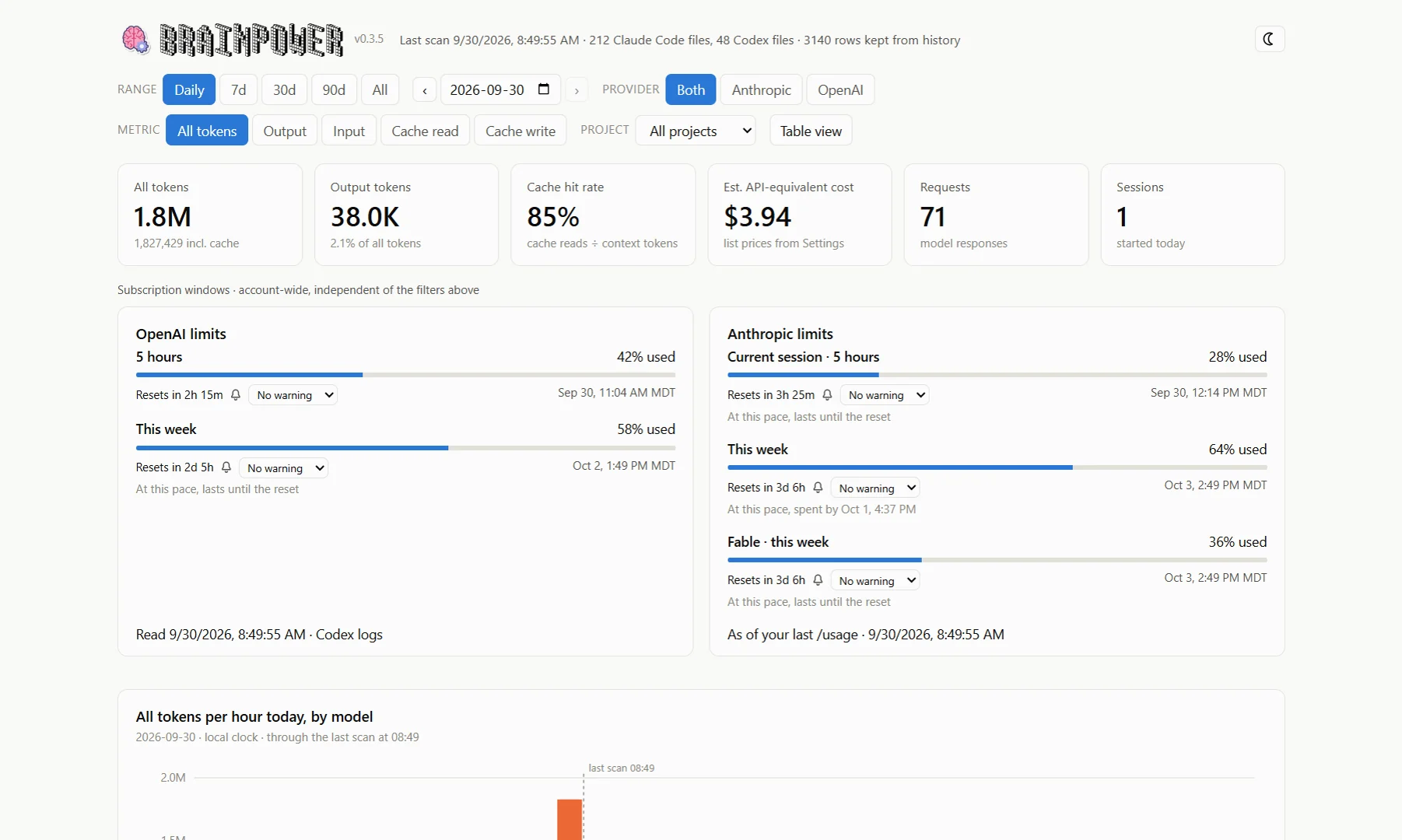Open warning dropdown for Fable this week
This screenshot has width=1402, height=840.
[875, 581]
